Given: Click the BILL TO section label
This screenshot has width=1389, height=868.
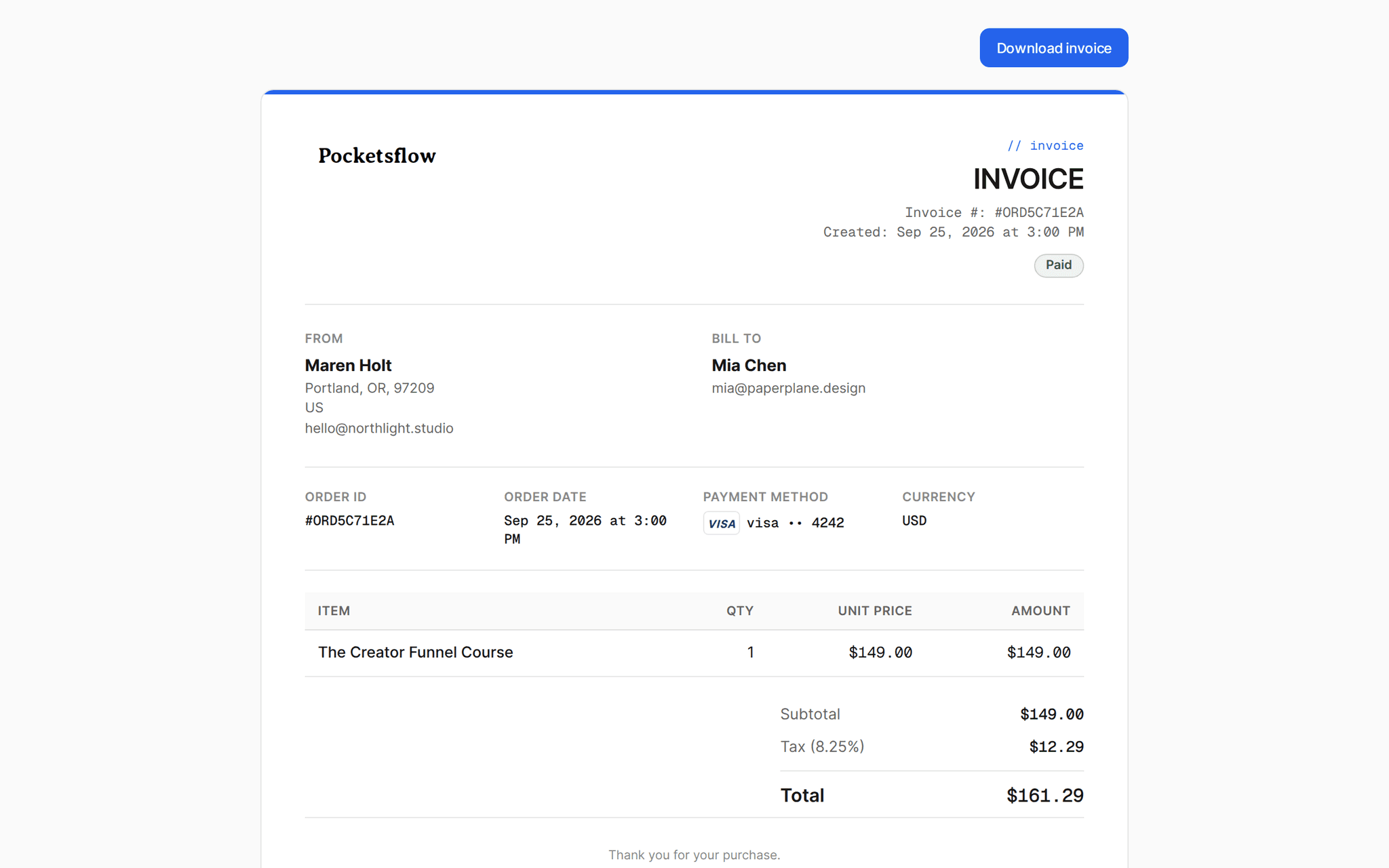Looking at the screenshot, I should tap(737, 338).
